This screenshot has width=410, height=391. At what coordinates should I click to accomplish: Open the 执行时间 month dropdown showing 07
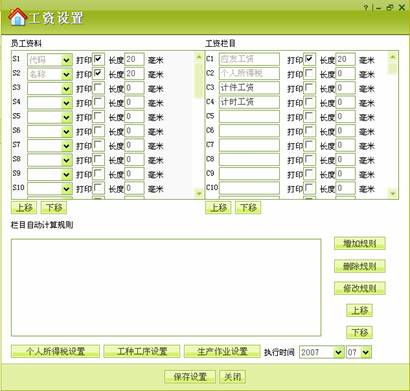366,352
